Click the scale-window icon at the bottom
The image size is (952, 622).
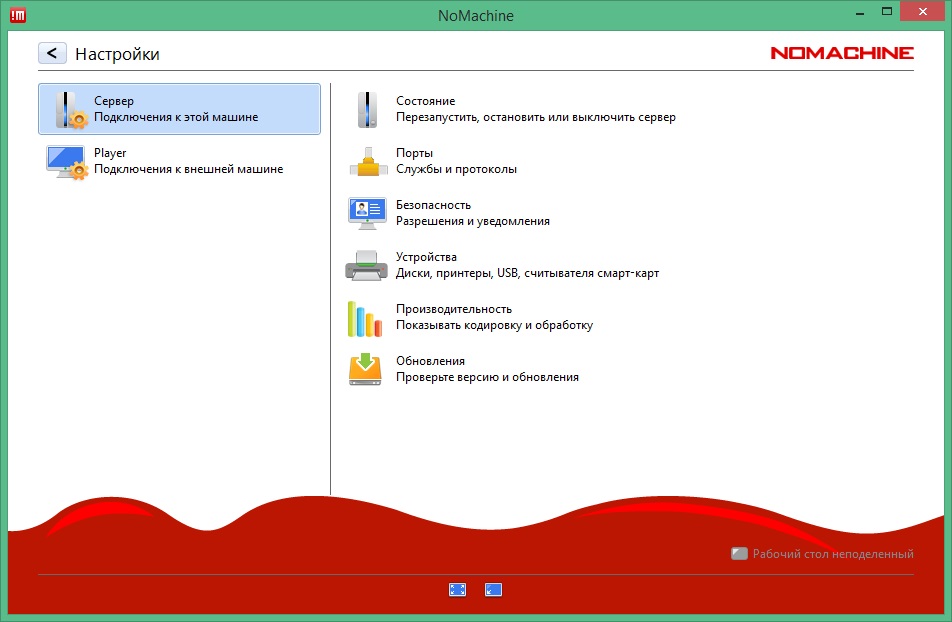click(x=491, y=590)
